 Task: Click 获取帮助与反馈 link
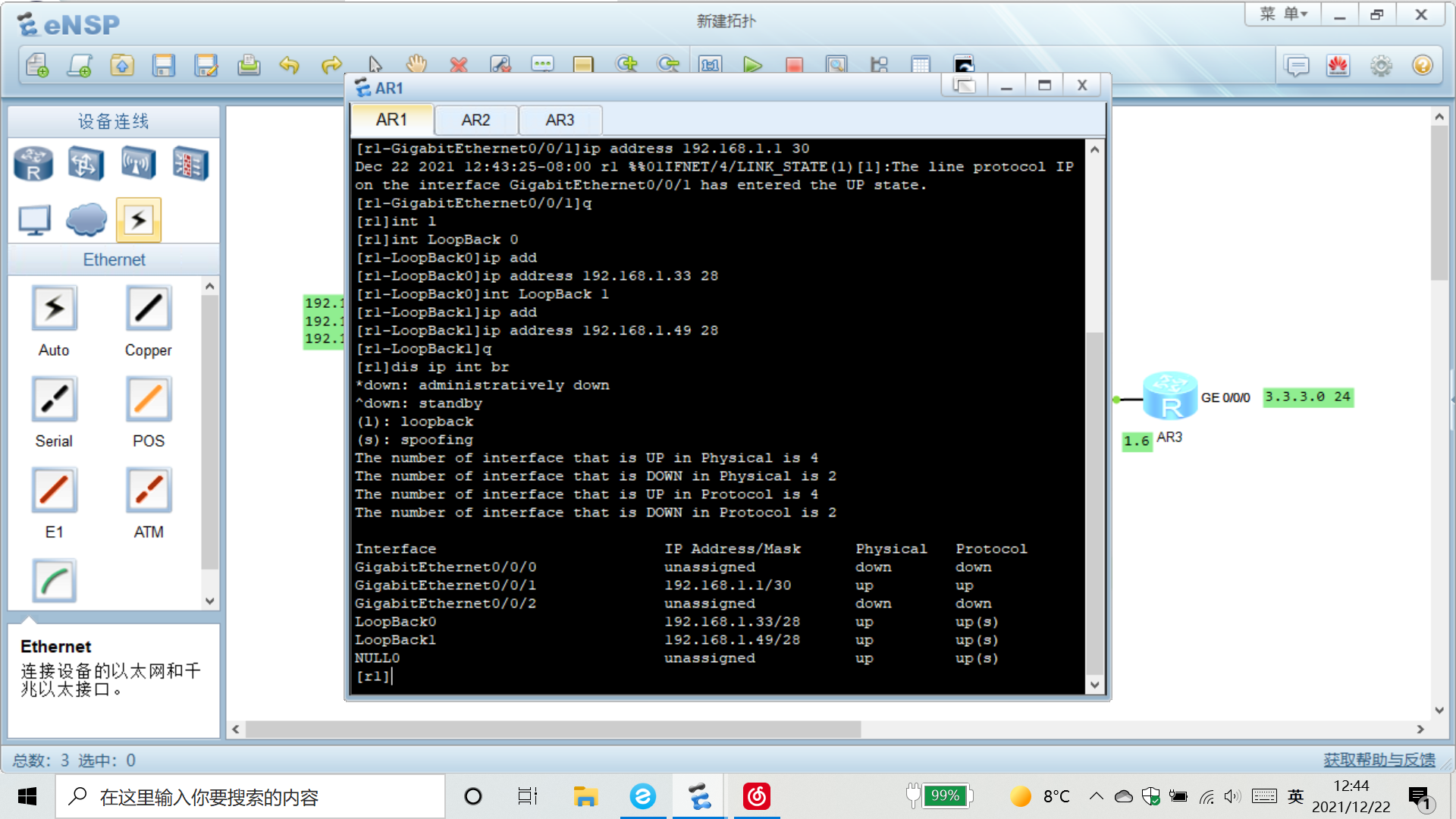pos(1379,760)
